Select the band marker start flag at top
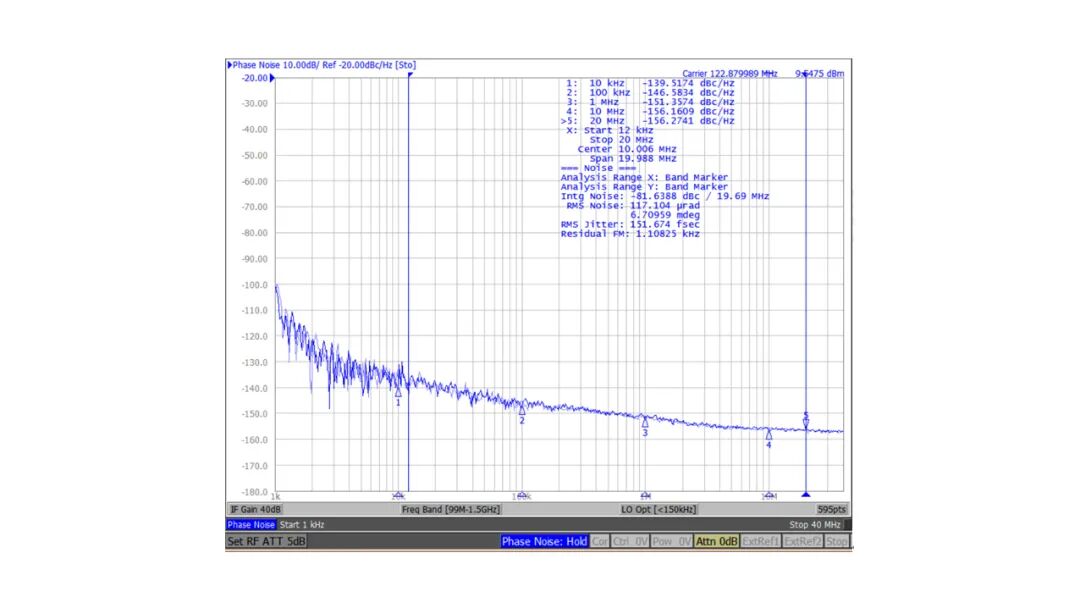The width and height of the screenshot is (1080, 608). pyautogui.click(x=410, y=74)
